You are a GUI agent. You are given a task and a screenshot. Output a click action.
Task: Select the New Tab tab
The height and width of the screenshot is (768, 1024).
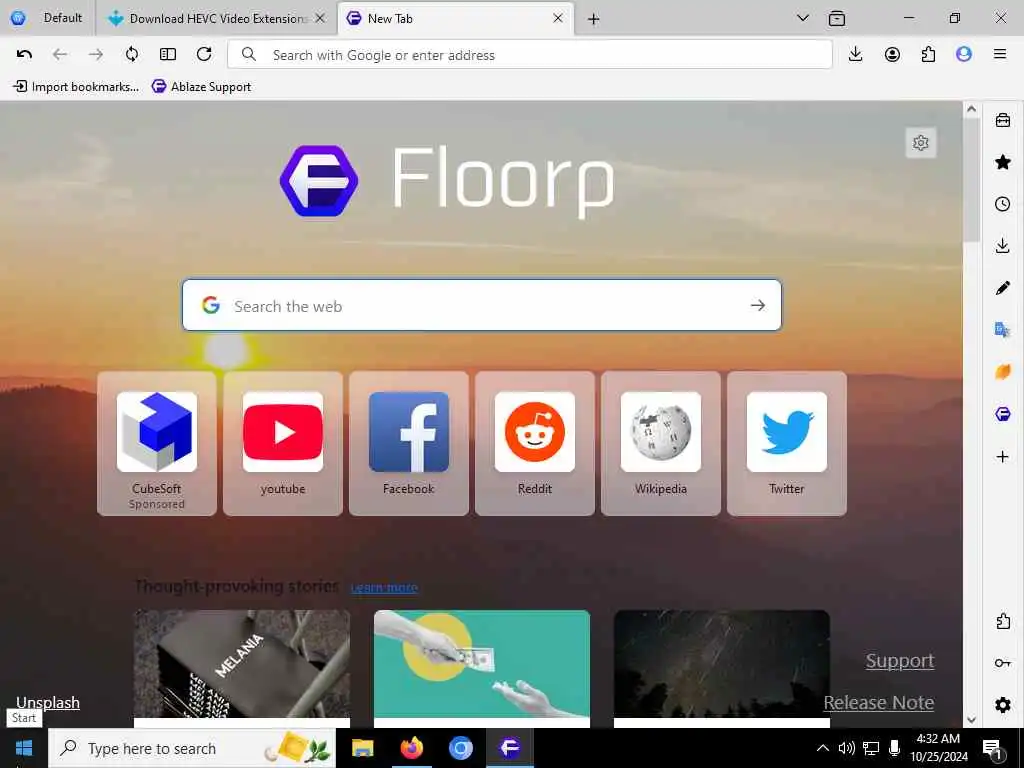click(455, 18)
